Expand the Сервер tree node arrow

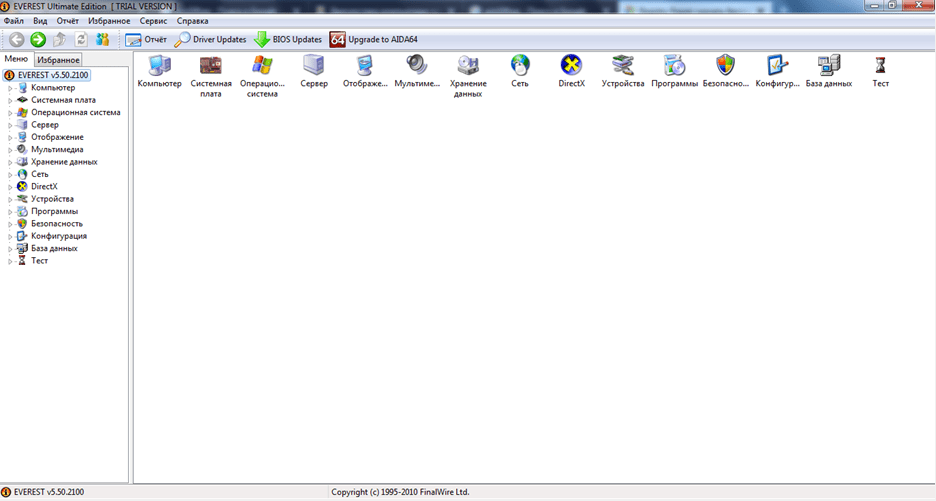point(10,125)
